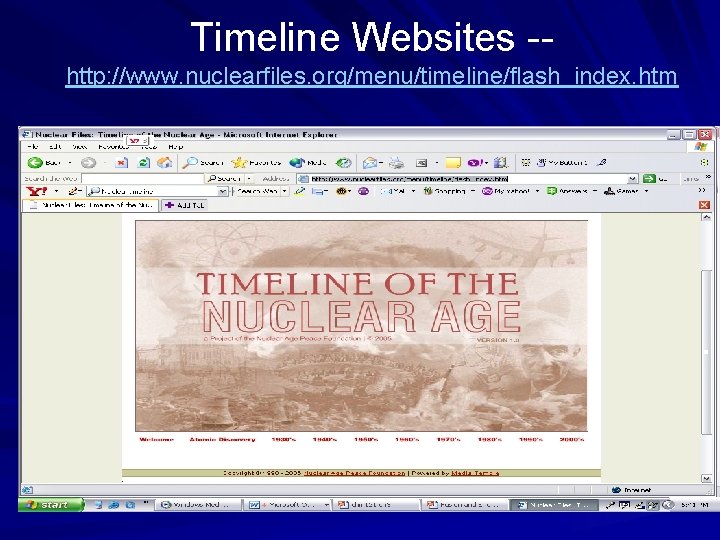Image resolution: width=720 pixels, height=540 pixels.
Task: Click the purple Yahoo Messenger icon
Action: (475, 163)
